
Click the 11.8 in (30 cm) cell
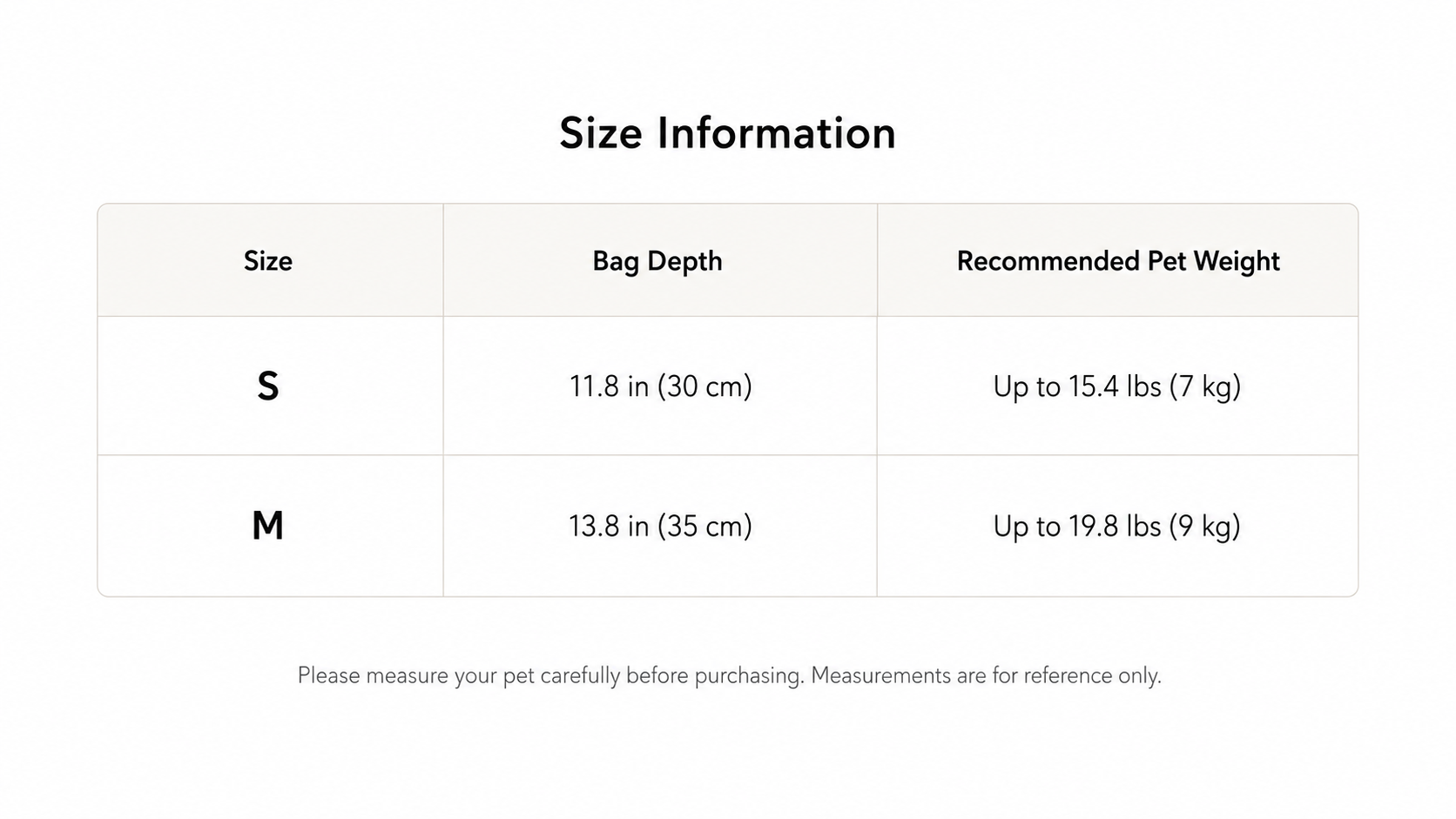[660, 386]
